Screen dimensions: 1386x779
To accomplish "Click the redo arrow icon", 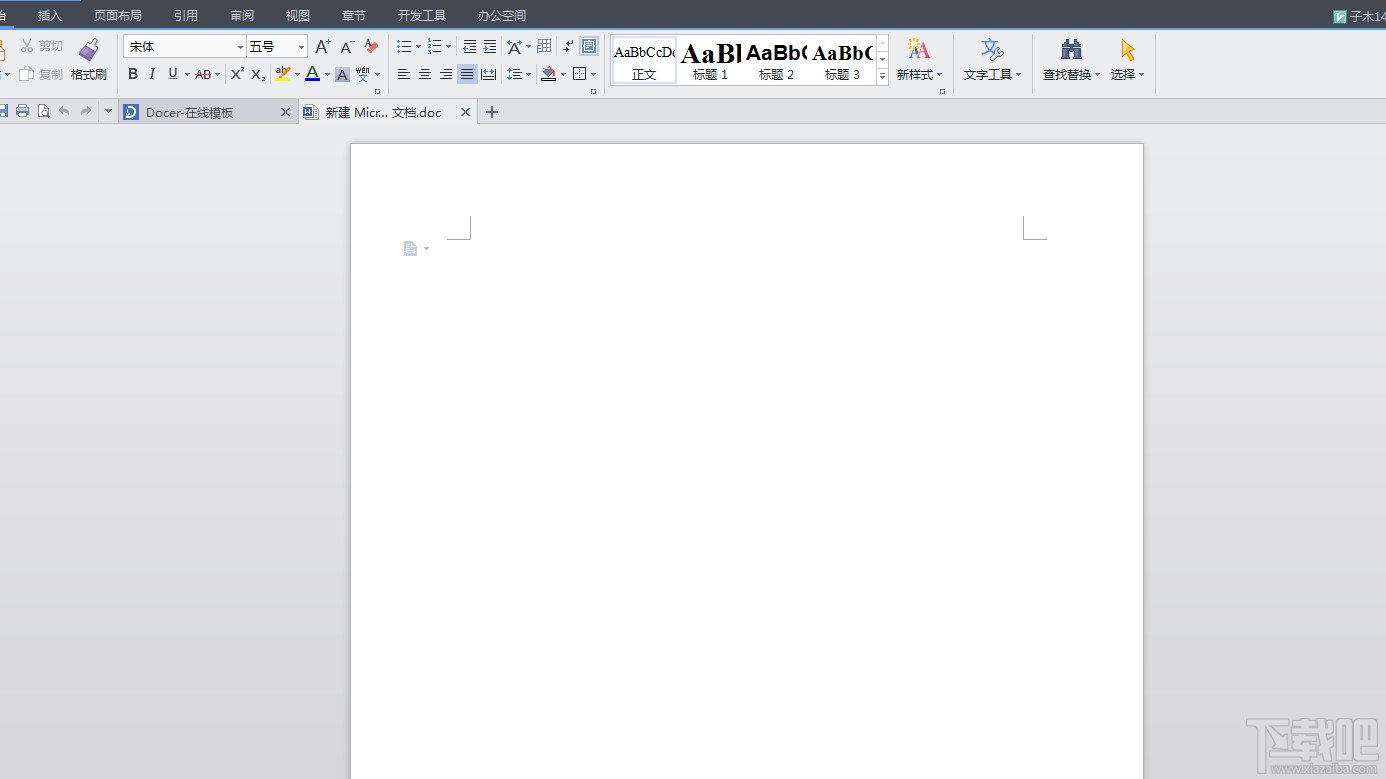I will [86, 112].
